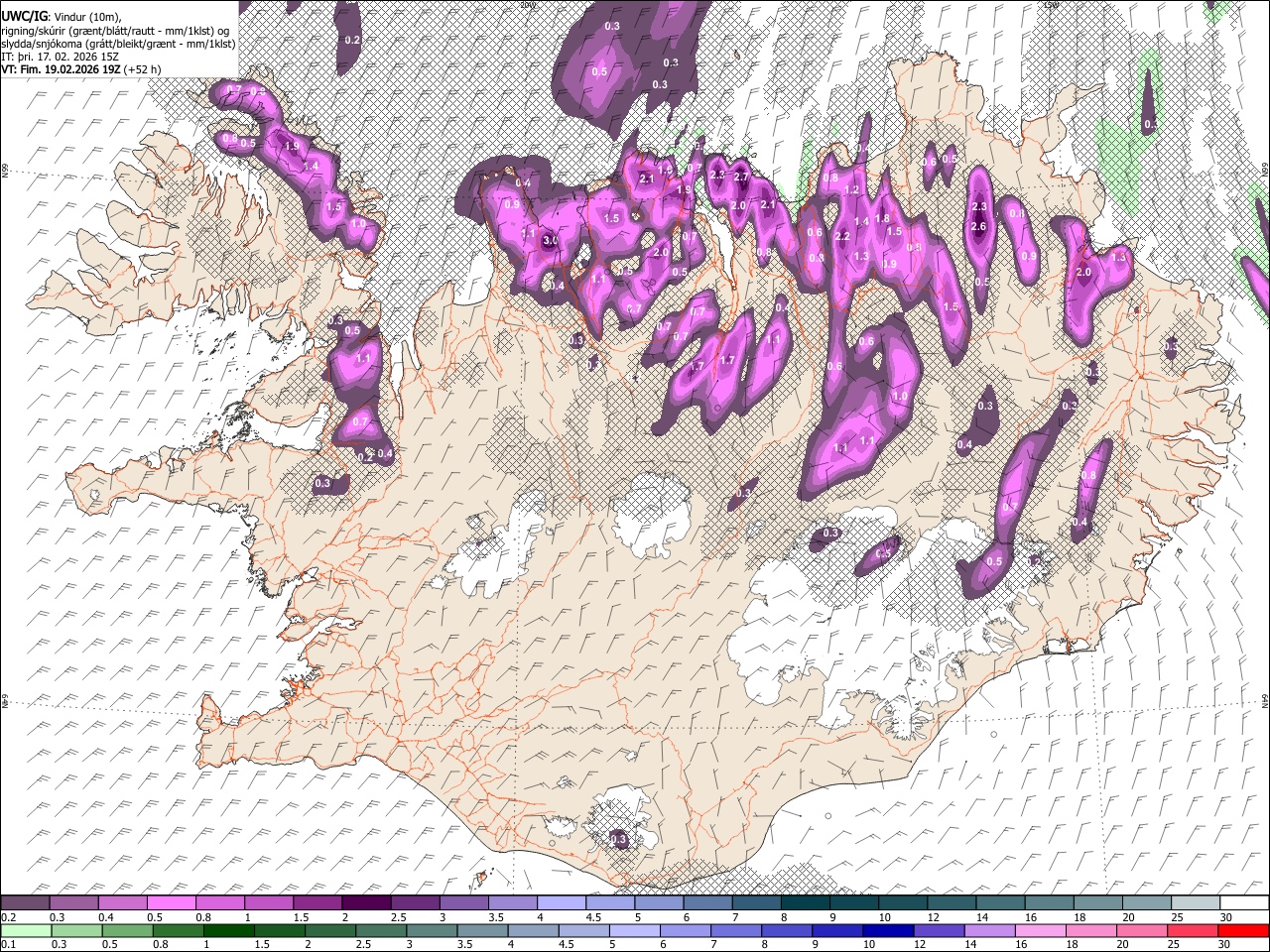Pick bottom legend blue swatch between 10 and 12
The image size is (1270, 952).
887,930
